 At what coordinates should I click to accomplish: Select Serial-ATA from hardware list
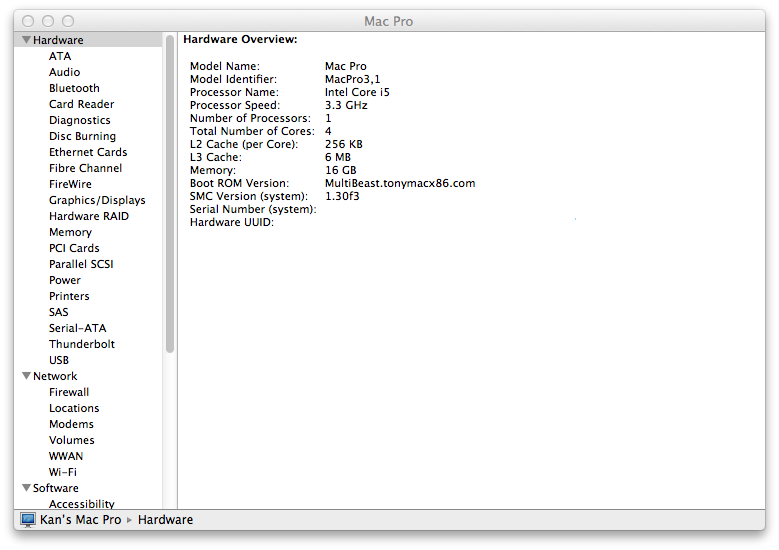[77, 328]
